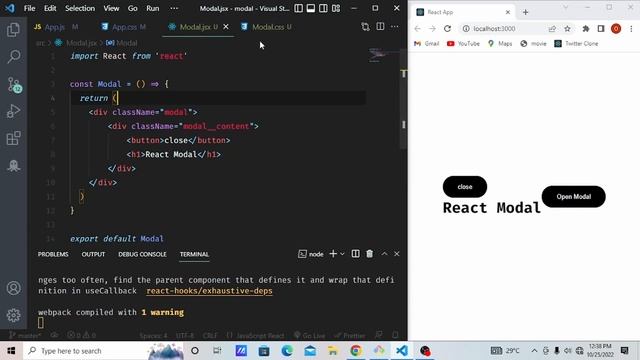
Task: Open a new Chrome tab
Action: [526, 12]
